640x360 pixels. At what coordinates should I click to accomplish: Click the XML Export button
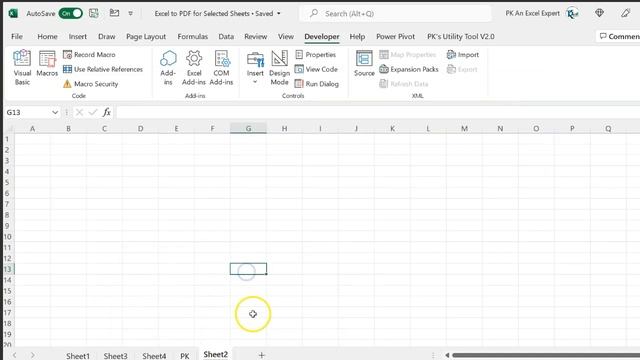coord(462,69)
